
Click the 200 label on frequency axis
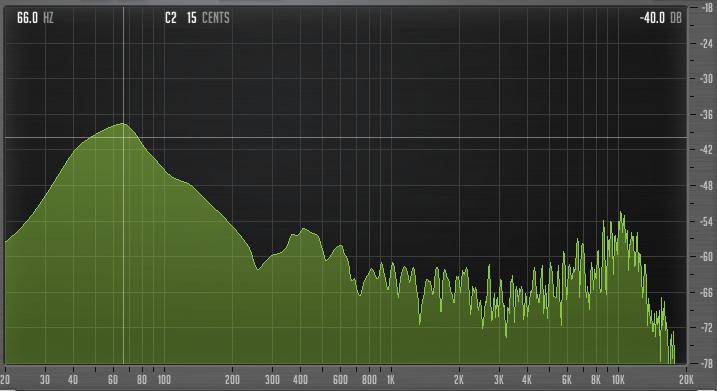point(232,380)
